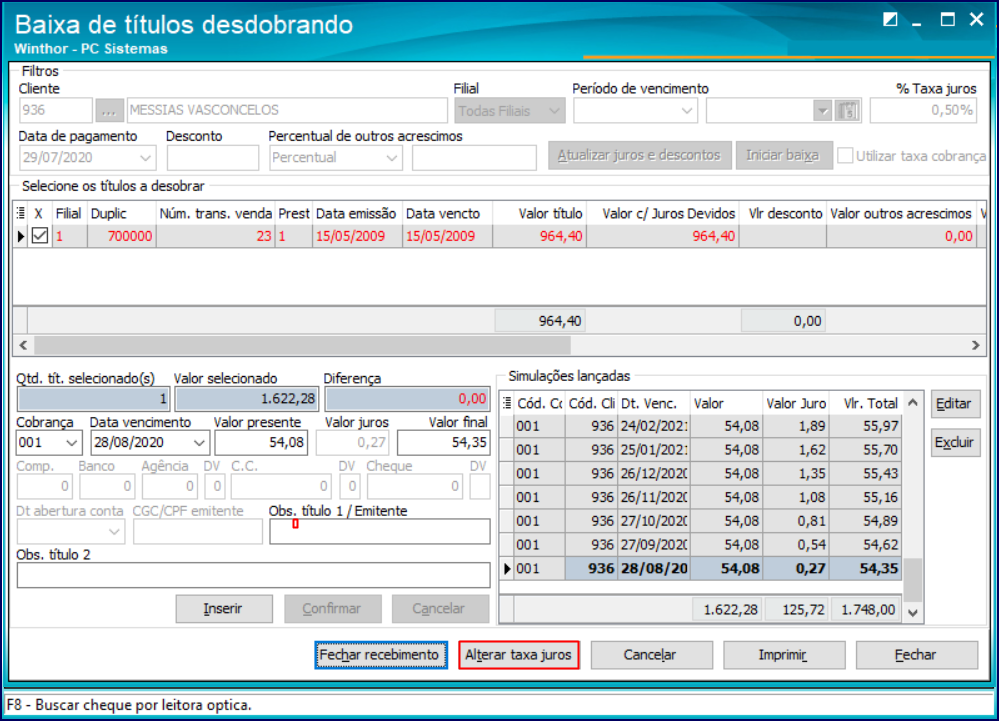Click the Obs. título 2 field

tap(254, 575)
